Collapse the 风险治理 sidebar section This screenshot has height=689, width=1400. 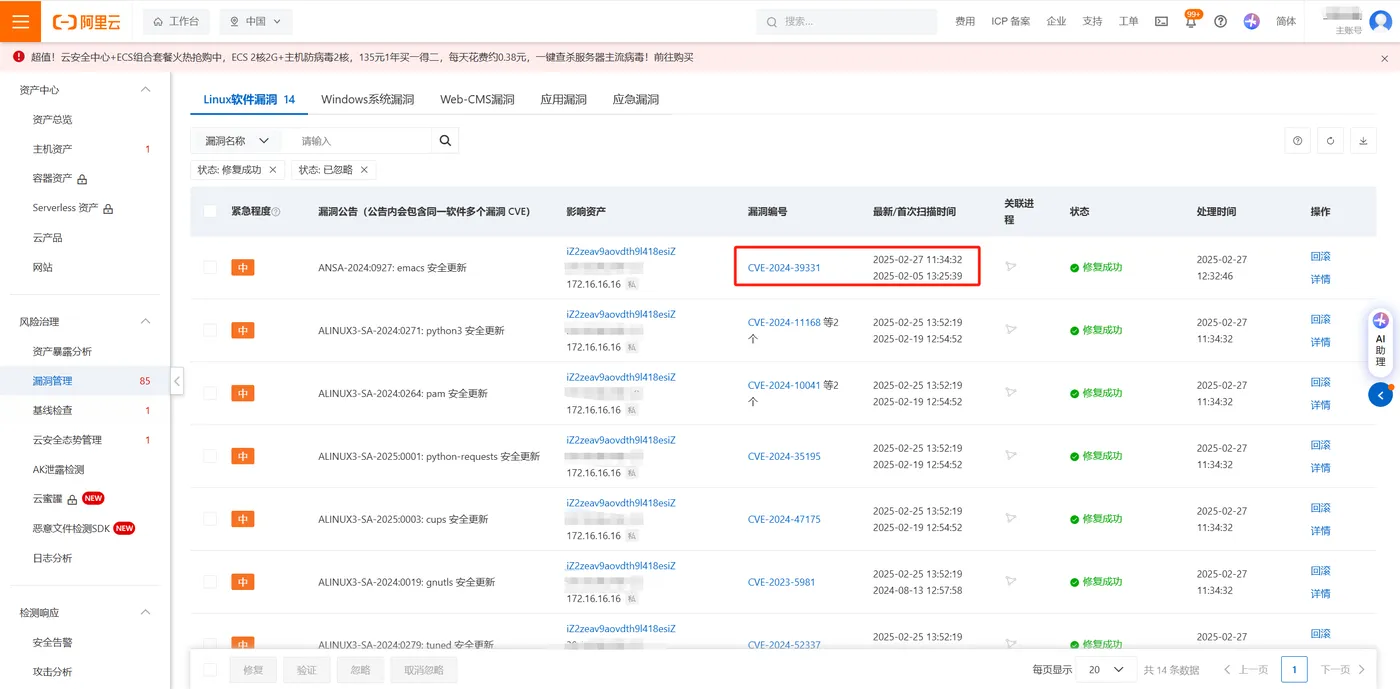coord(145,322)
